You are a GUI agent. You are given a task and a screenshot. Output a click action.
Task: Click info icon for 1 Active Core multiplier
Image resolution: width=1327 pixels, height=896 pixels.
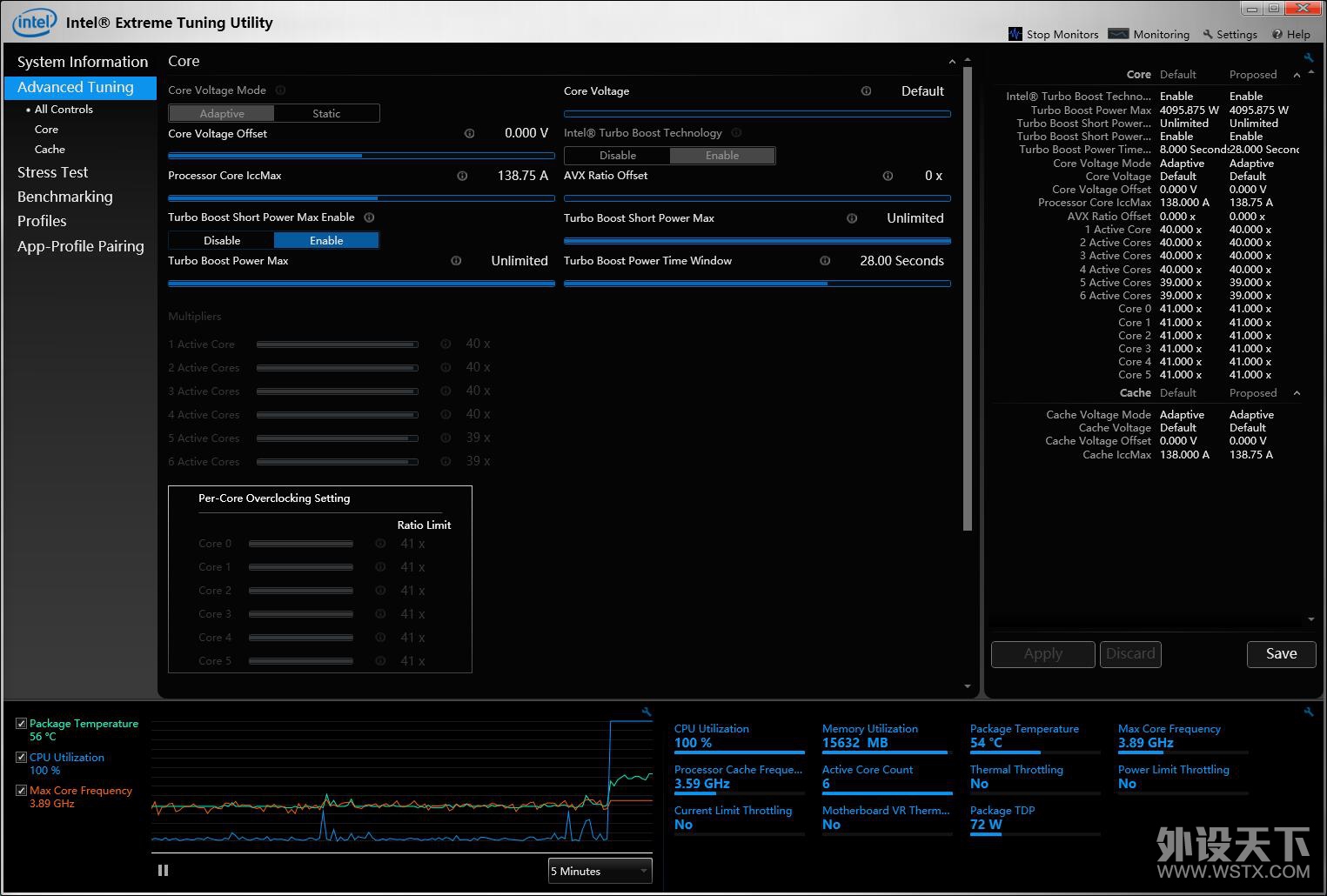click(446, 344)
